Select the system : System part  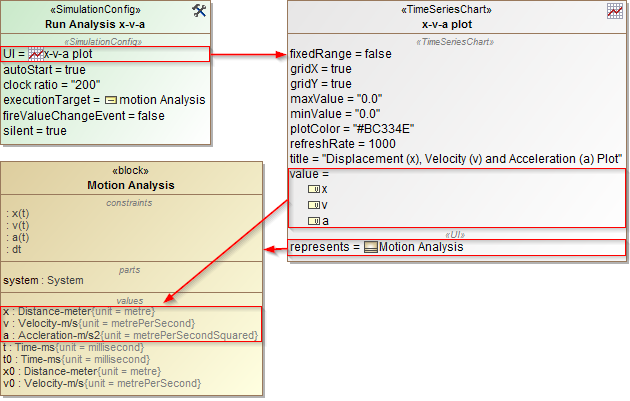pos(44,280)
